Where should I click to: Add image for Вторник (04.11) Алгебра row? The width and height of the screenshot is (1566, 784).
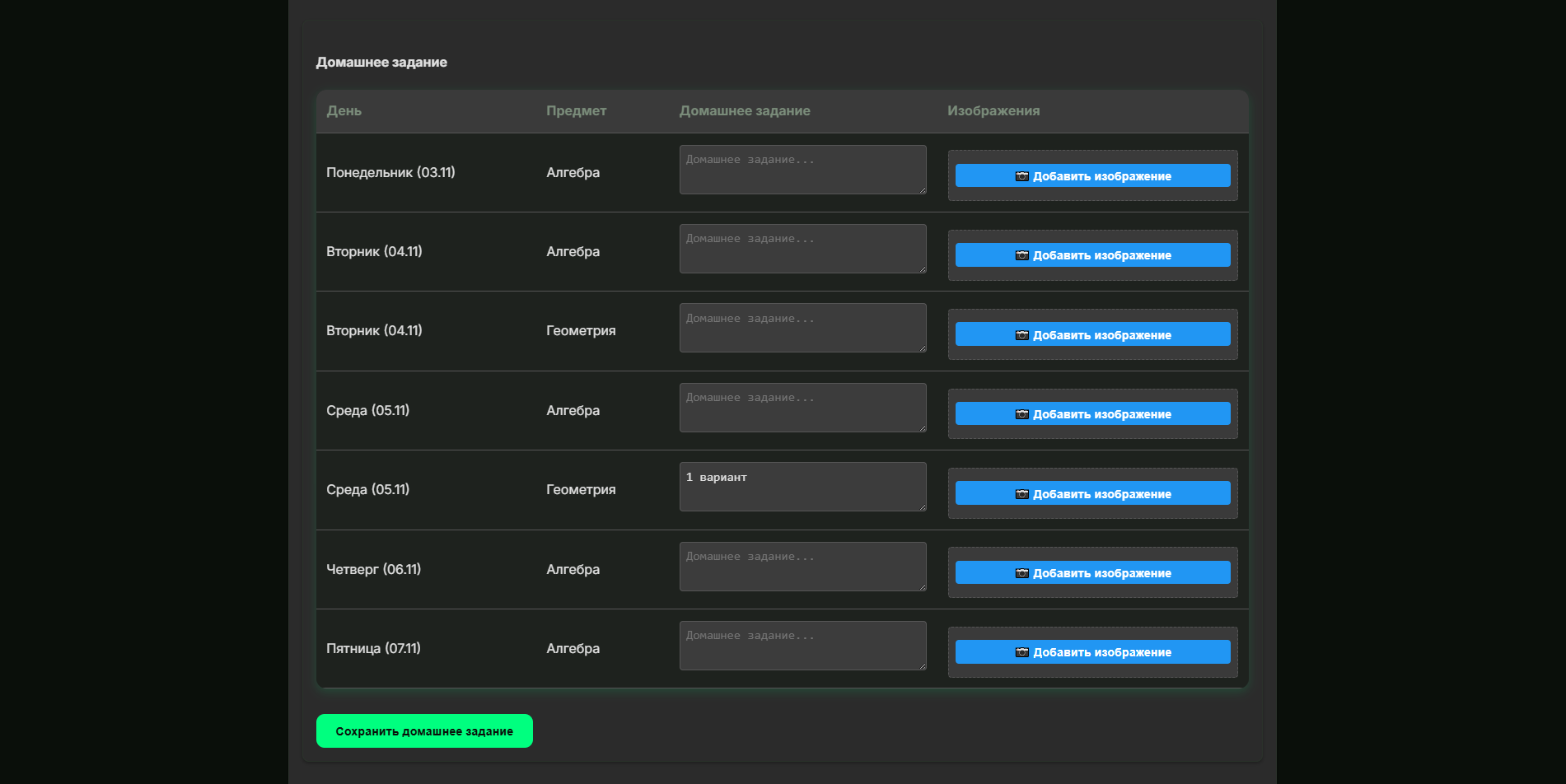[1092, 255]
